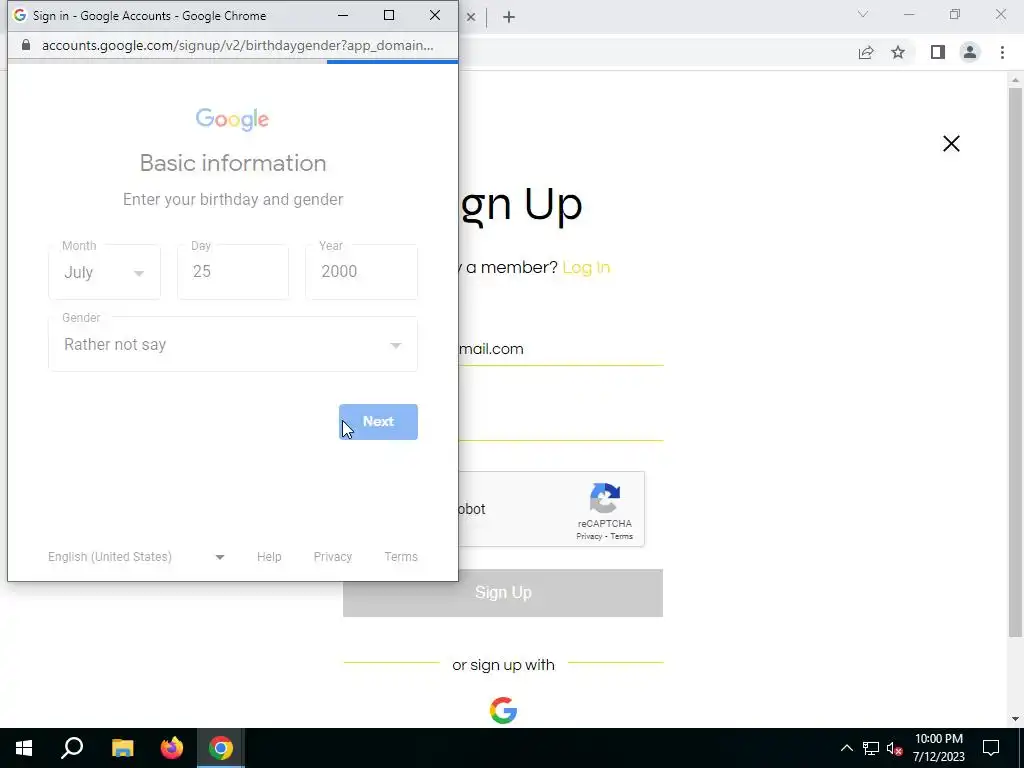Open reCAPTCHA Terms link
Screen dimensions: 1024x768
tap(621, 537)
